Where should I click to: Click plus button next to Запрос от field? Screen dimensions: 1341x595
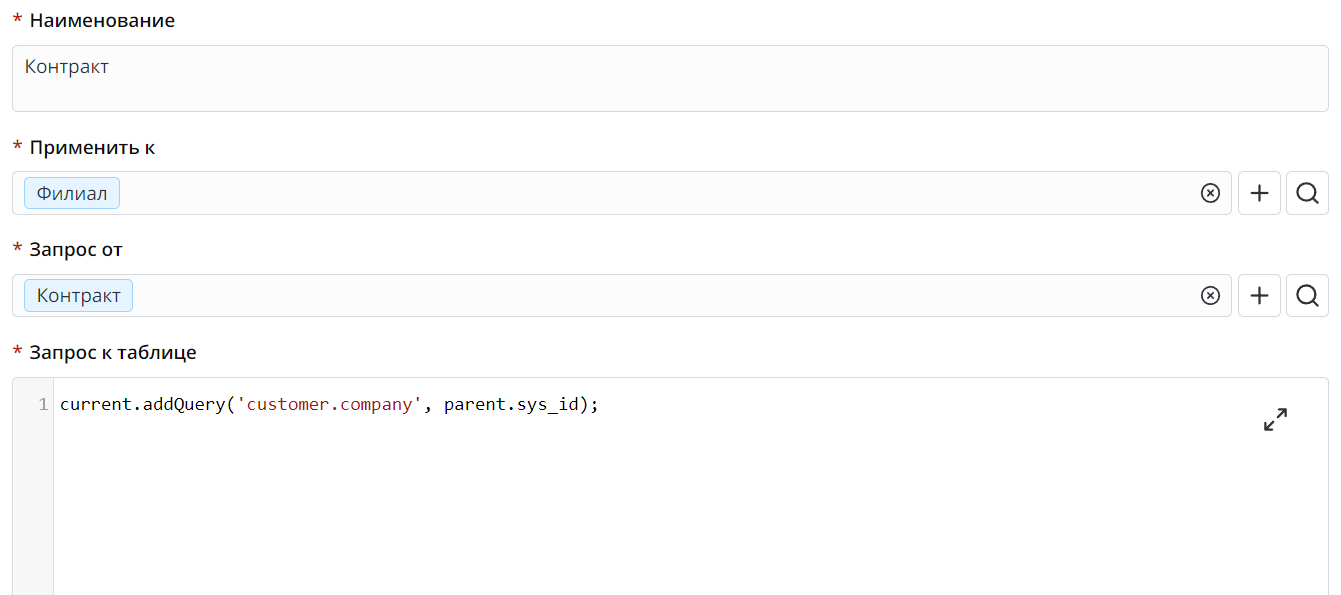pos(1259,296)
